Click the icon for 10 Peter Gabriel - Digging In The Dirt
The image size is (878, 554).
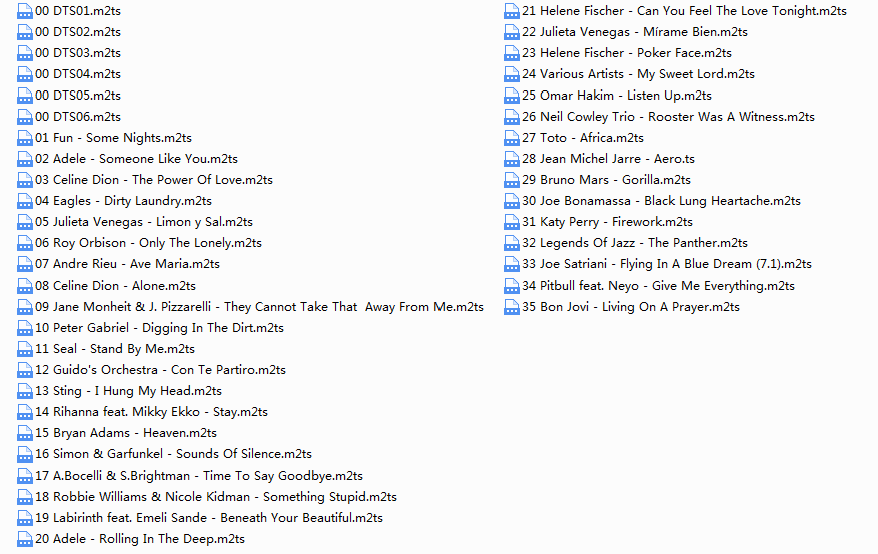[25, 328]
